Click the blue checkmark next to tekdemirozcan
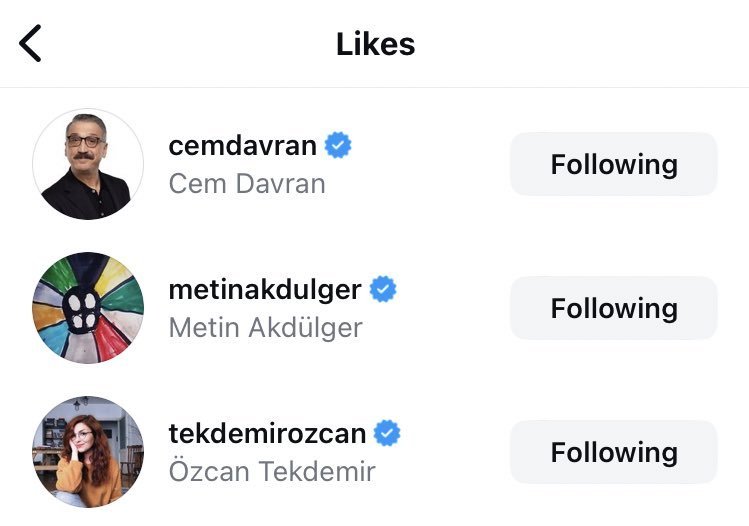This screenshot has height=526, width=749. coord(387,434)
